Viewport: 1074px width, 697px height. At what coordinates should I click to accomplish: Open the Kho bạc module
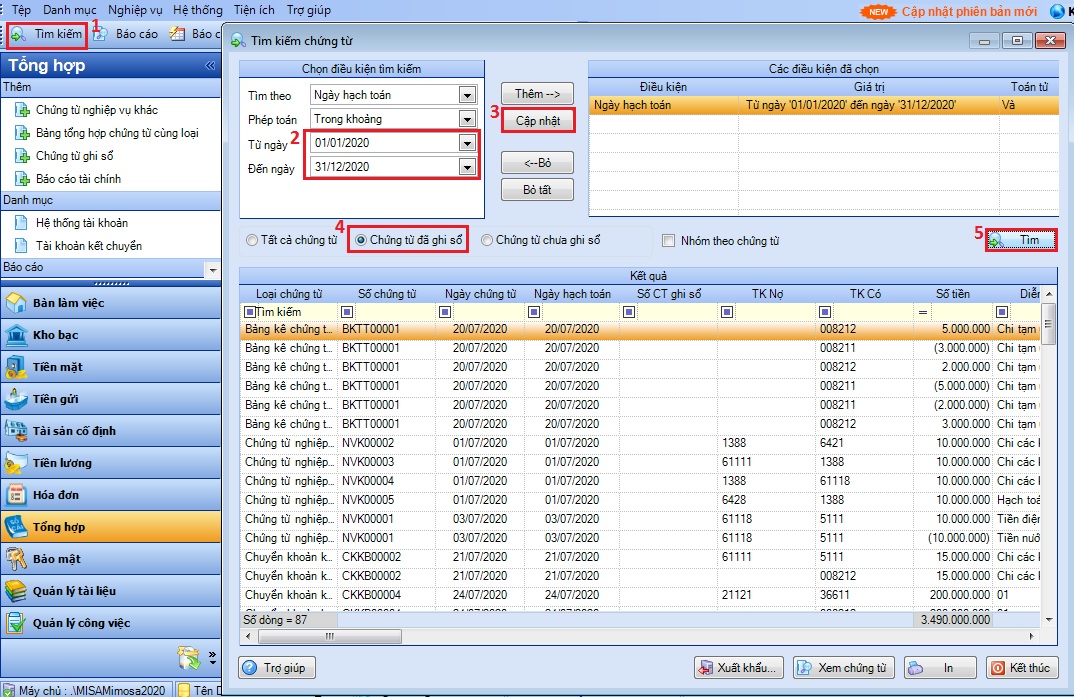[56, 335]
